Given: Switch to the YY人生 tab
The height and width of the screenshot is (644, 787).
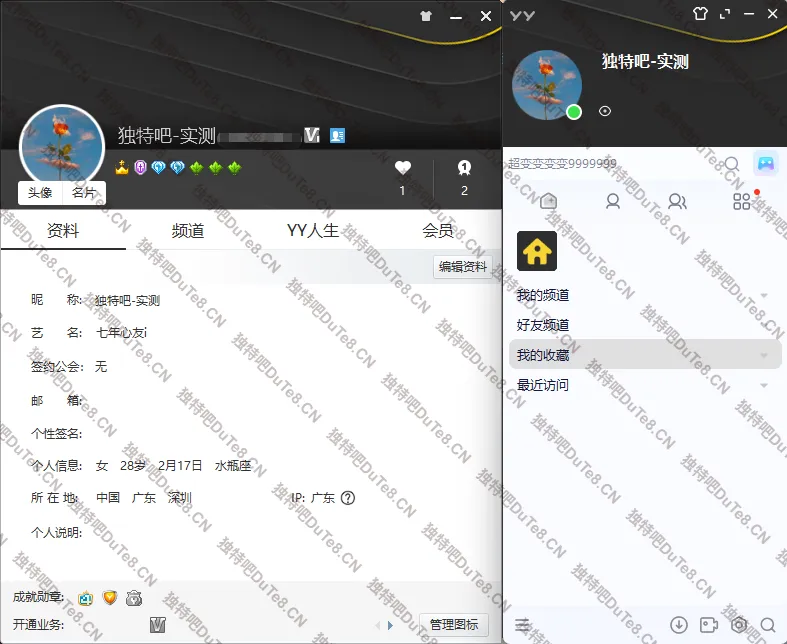Looking at the screenshot, I should (313, 231).
